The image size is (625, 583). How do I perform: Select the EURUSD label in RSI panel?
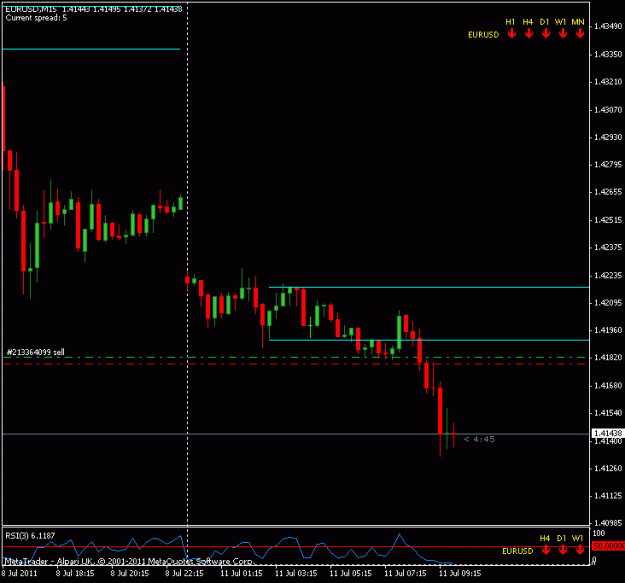[x=517, y=551]
